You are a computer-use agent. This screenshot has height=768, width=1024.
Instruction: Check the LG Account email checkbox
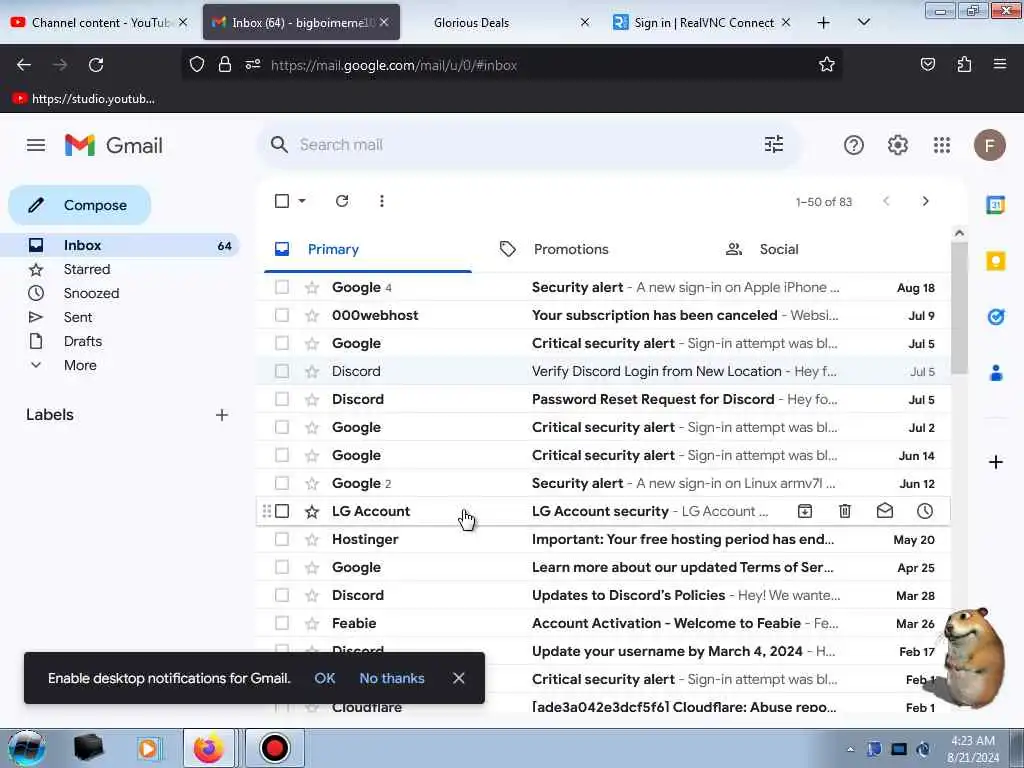click(x=281, y=511)
